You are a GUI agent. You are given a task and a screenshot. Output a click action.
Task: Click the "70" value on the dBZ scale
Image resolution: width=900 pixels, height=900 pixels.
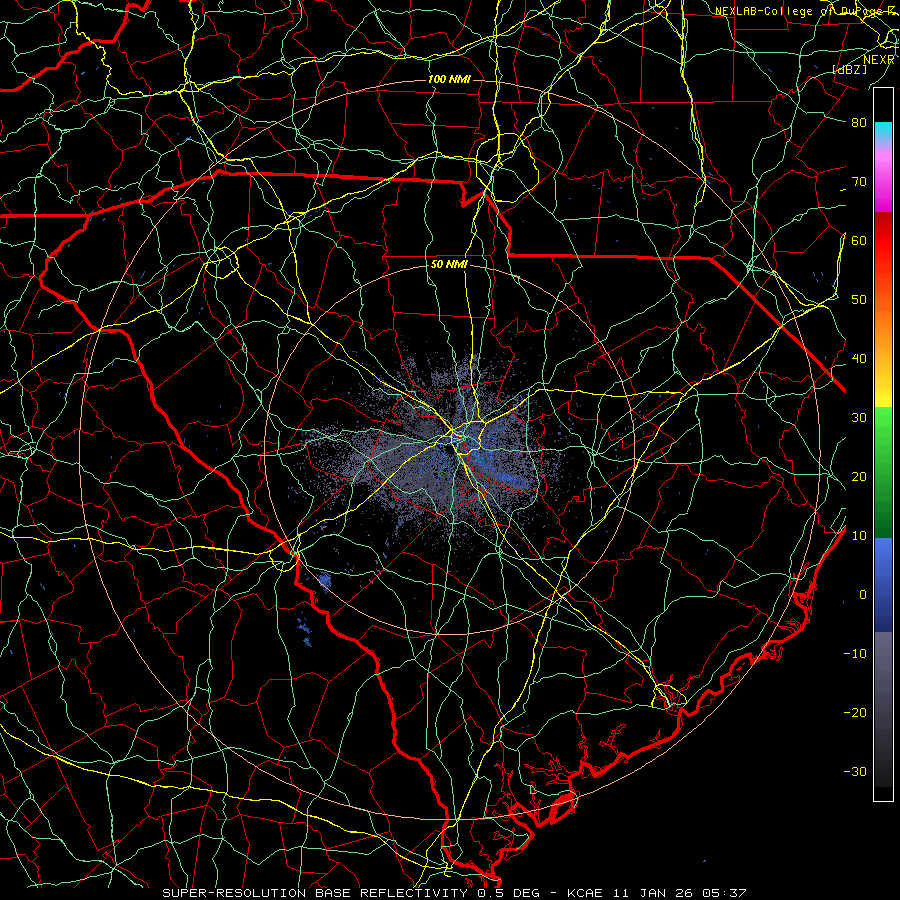tap(859, 182)
